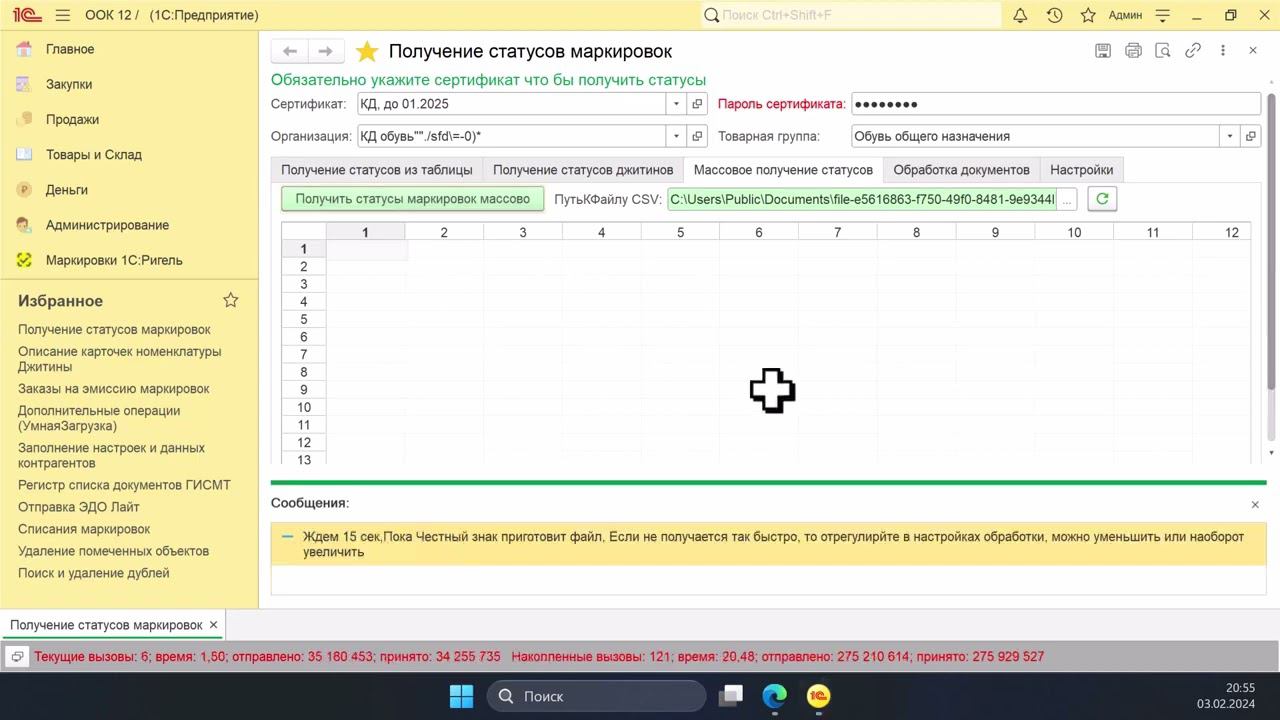Open Списания маркировок link

click(x=84, y=529)
